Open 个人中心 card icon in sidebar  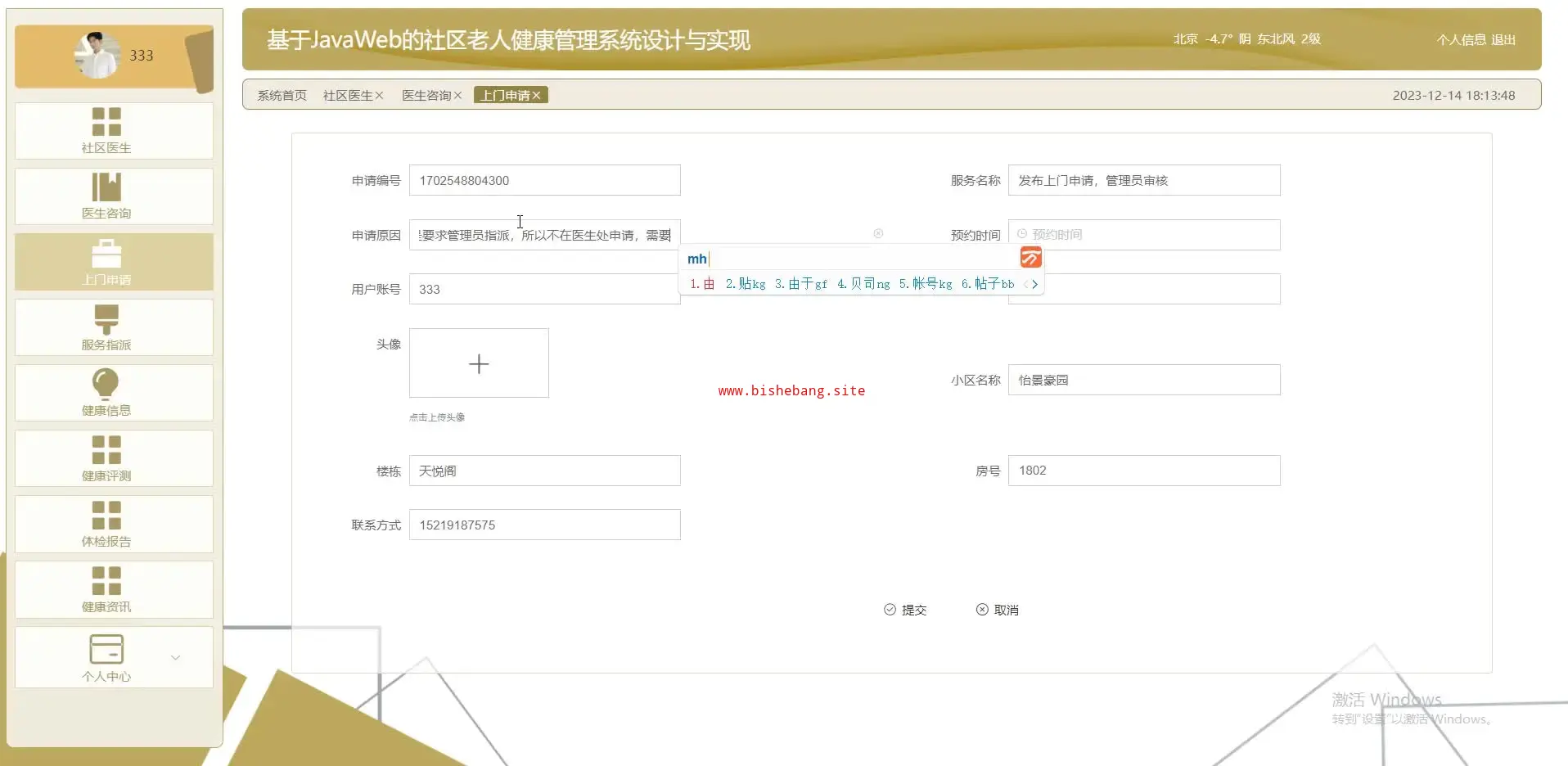106,650
